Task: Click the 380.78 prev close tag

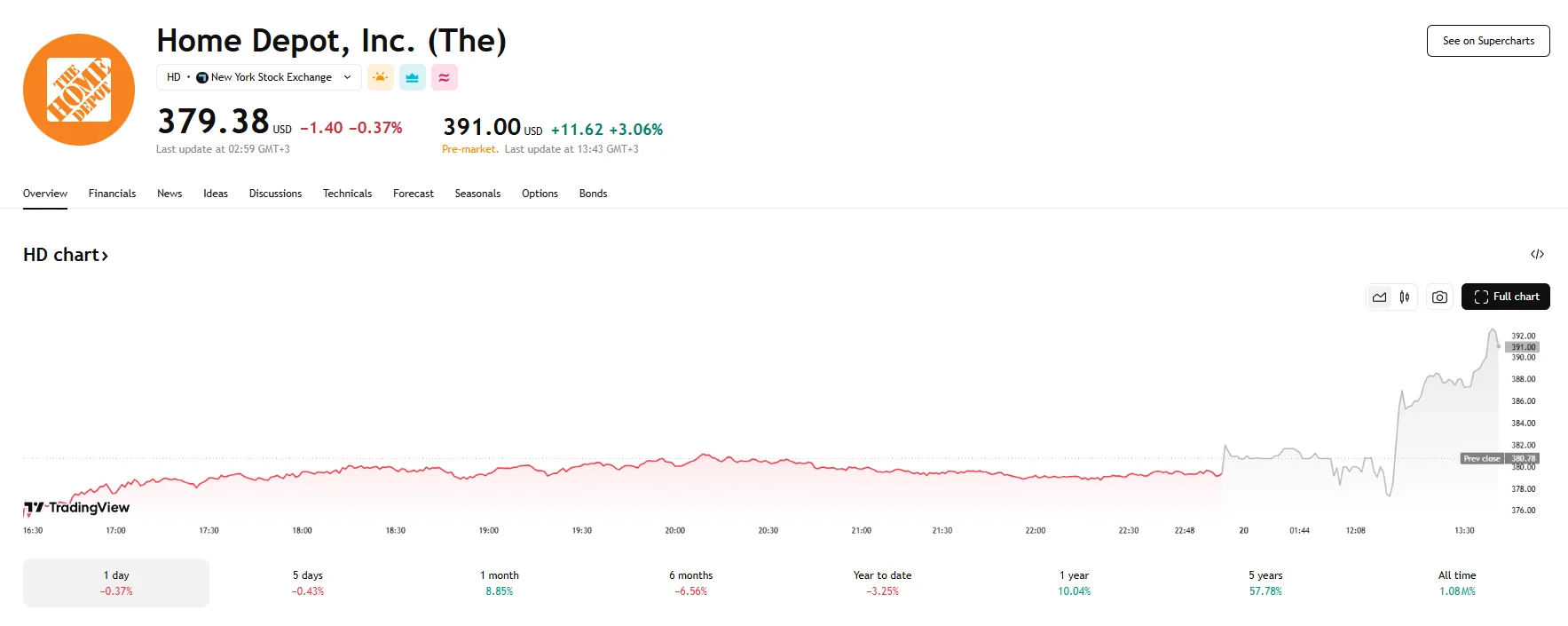Action: 1523,459
